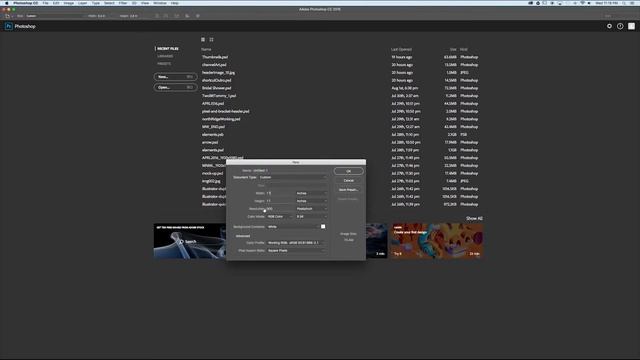640x360 pixels.
Task: Click Save Preset in the New dialog
Action: point(349,190)
